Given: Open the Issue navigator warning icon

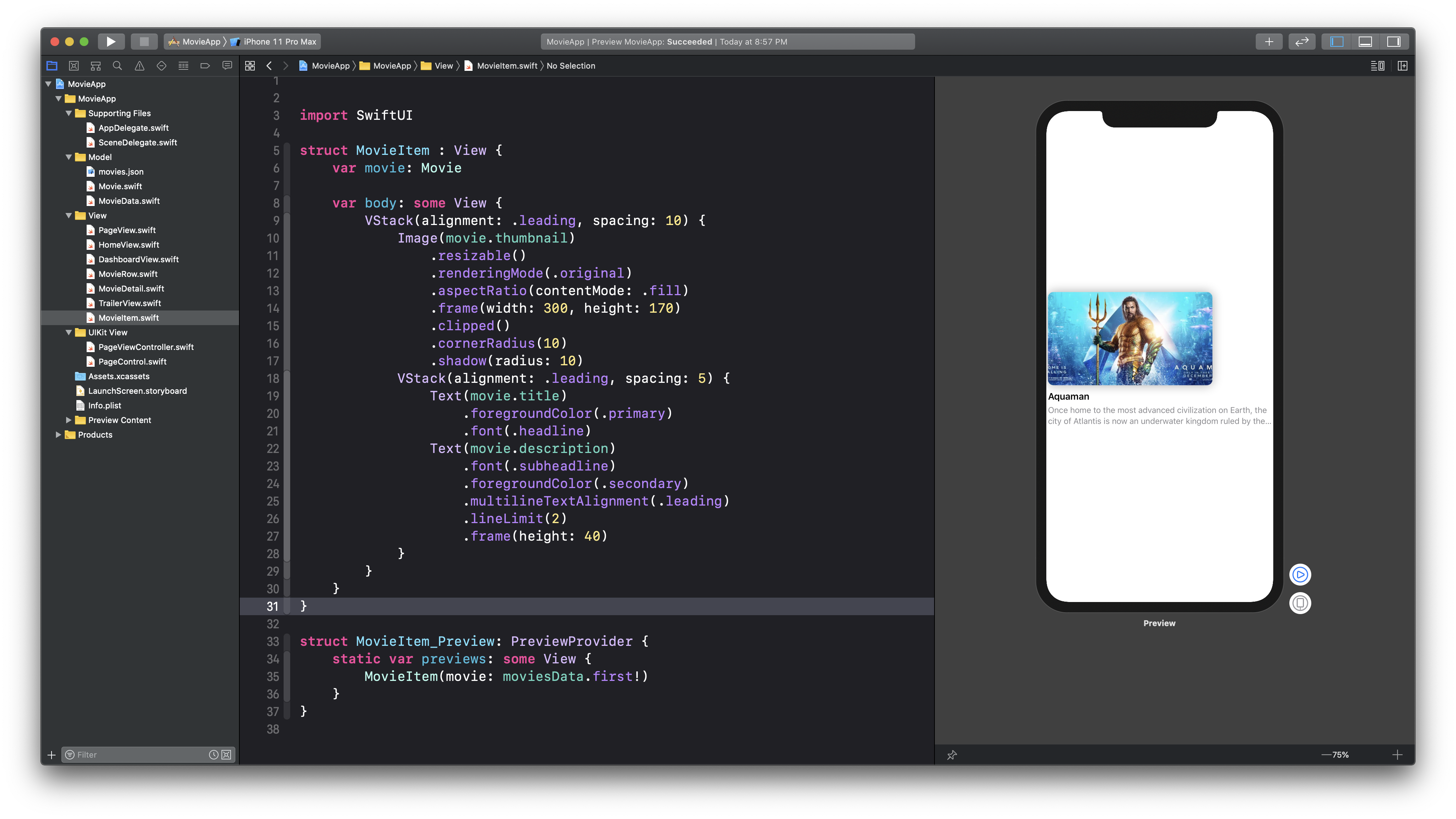Looking at the screenshot, I should coord(139,65).
